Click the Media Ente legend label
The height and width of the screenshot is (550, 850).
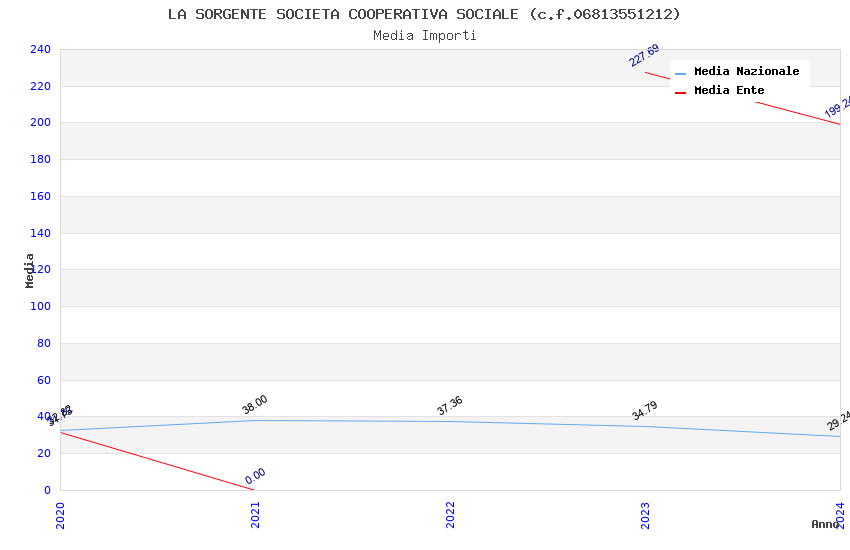coord(729,90)
